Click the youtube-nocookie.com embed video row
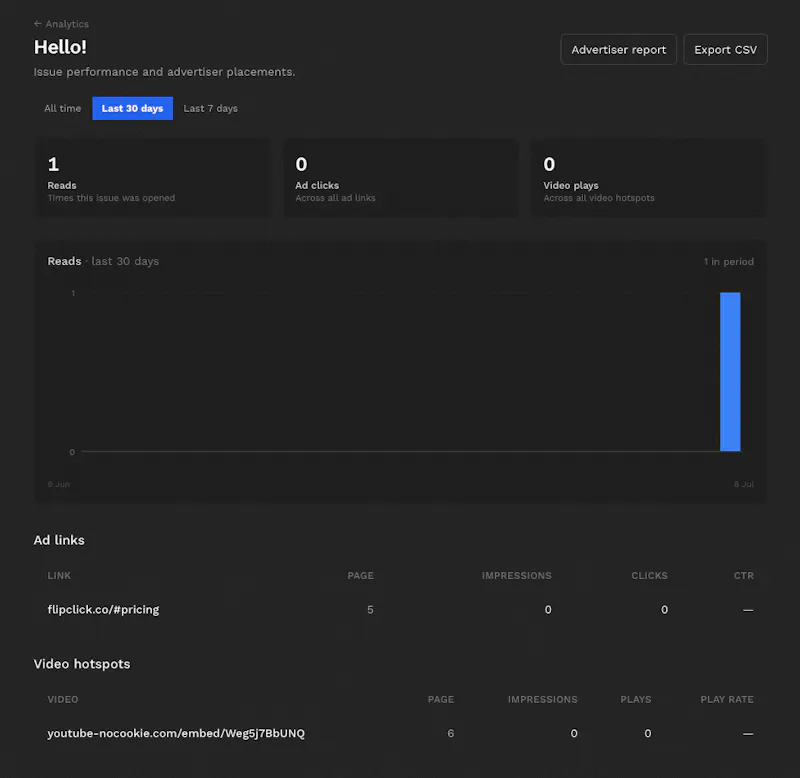 tap(400, 733)
